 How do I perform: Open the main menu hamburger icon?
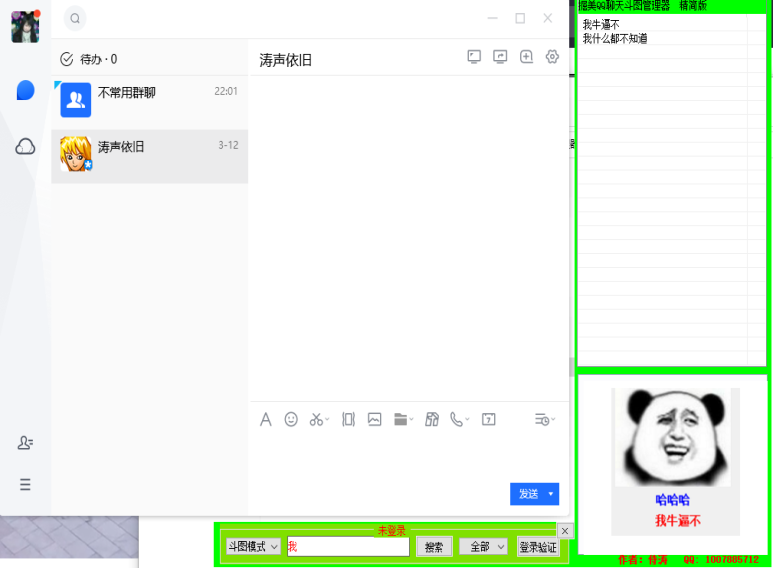coord(25,484)
